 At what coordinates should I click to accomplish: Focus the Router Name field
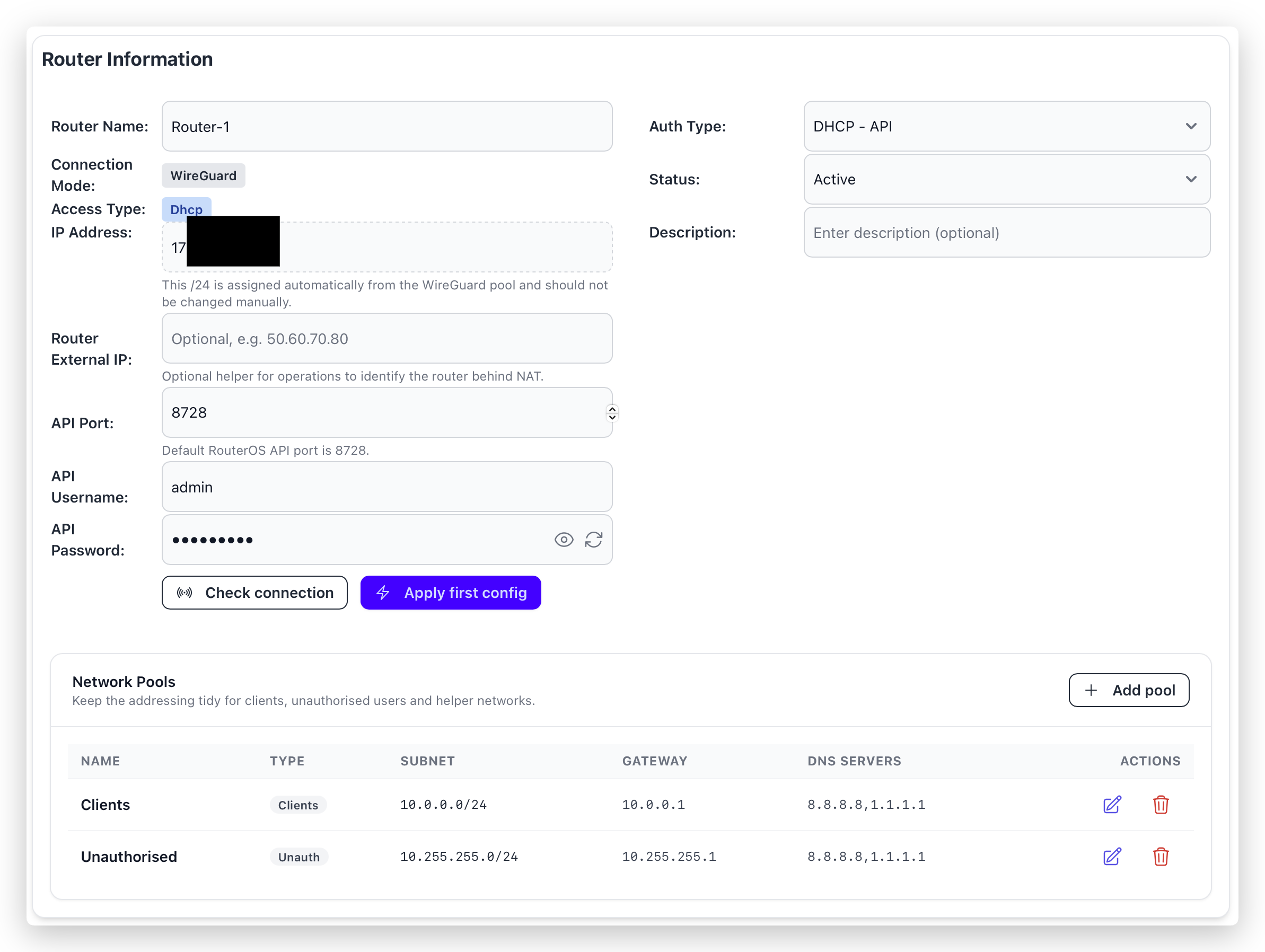pos(386,126)
